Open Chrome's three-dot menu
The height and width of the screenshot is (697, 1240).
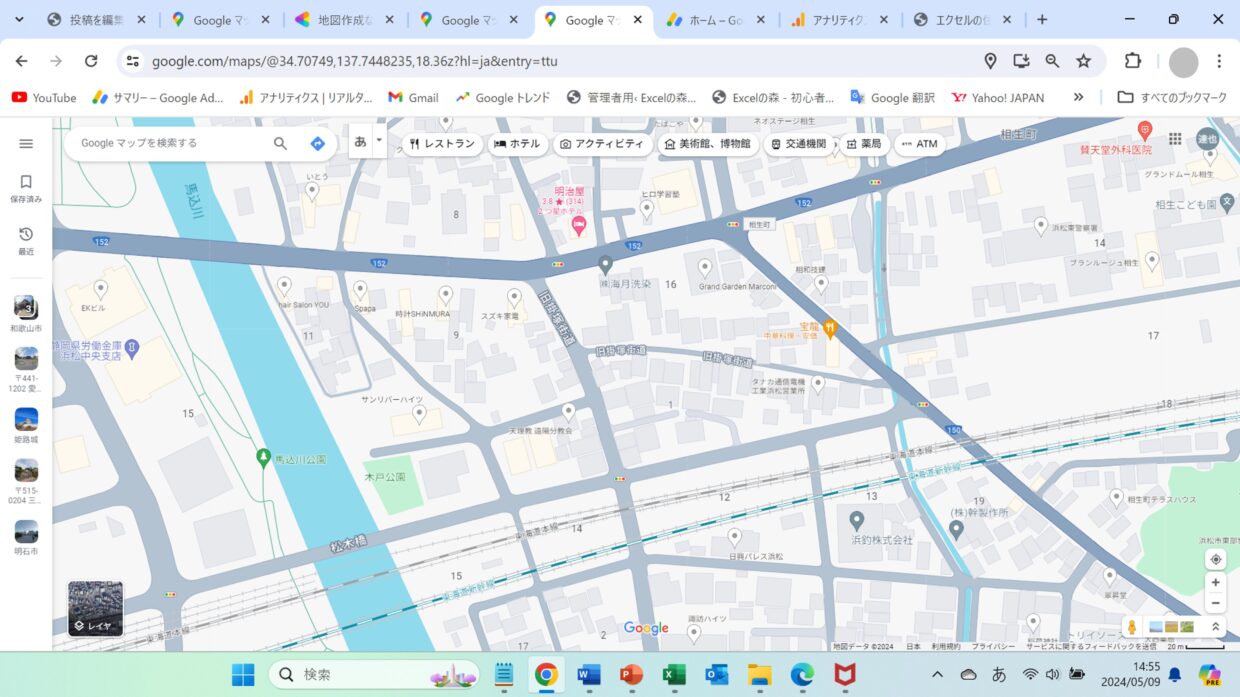[1219, 61]
